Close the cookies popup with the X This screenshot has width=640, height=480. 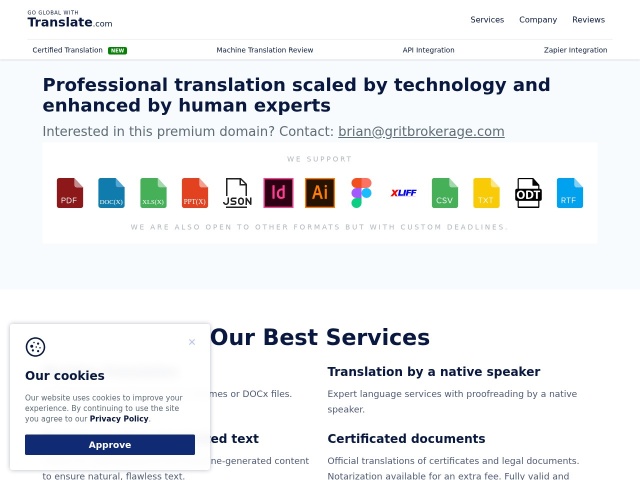(x=192, y=342)
